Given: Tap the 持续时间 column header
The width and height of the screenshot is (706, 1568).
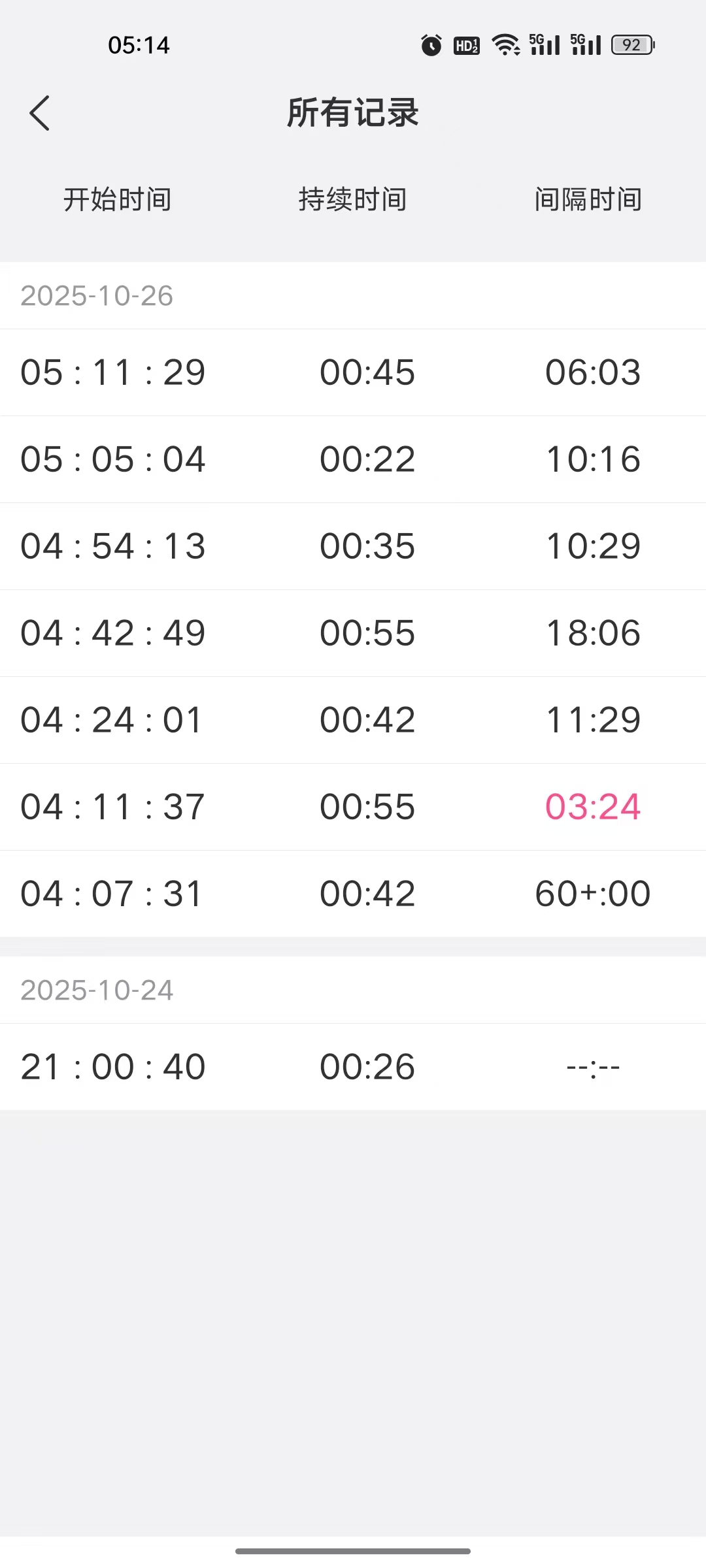Looking at the screenshot, I should point(353,199).
